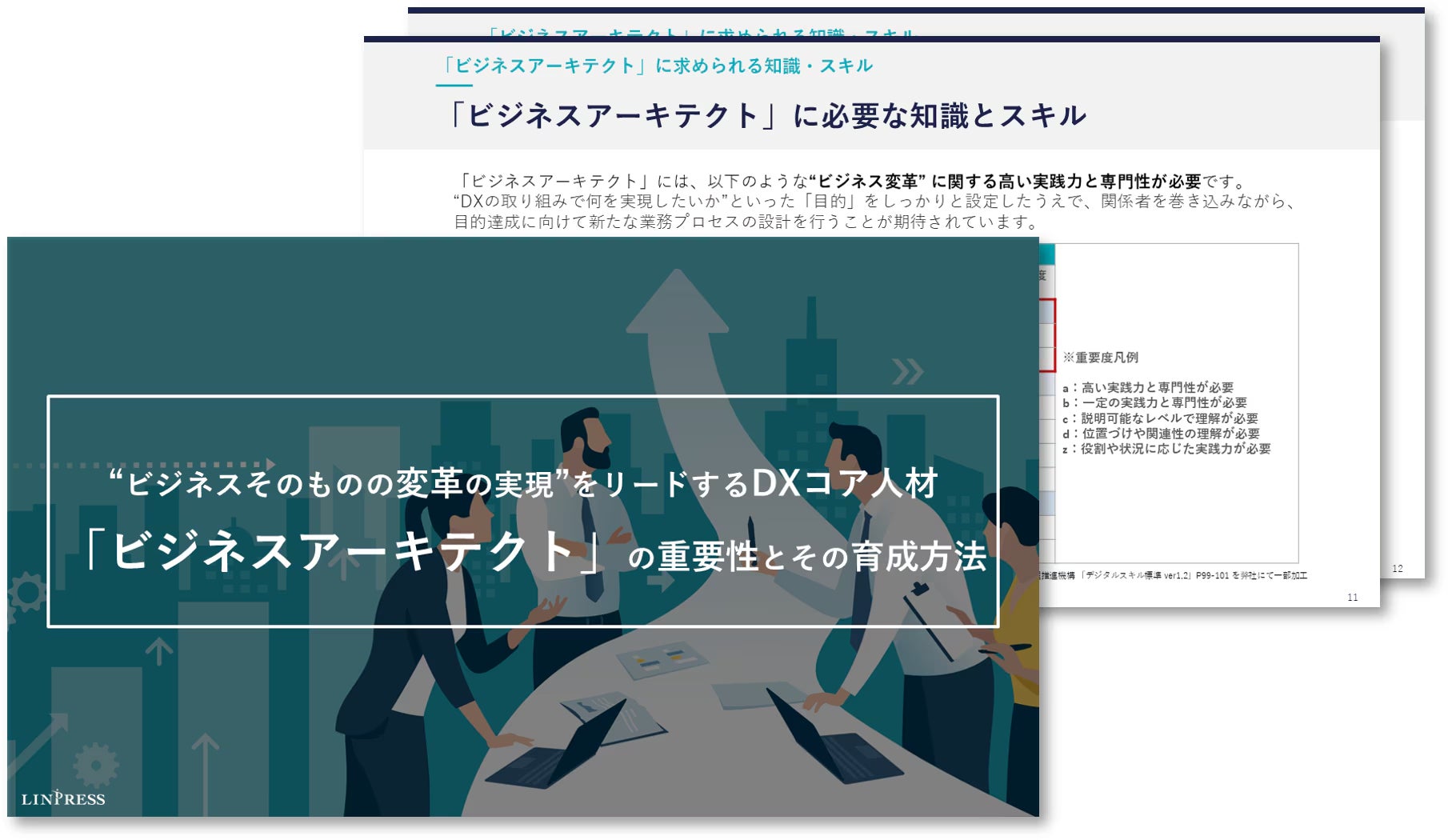Click the line starting “DXの取り組みで何を実現したいか”
The width and height of the screenshot is (1448, 840).
coord(874,202)
